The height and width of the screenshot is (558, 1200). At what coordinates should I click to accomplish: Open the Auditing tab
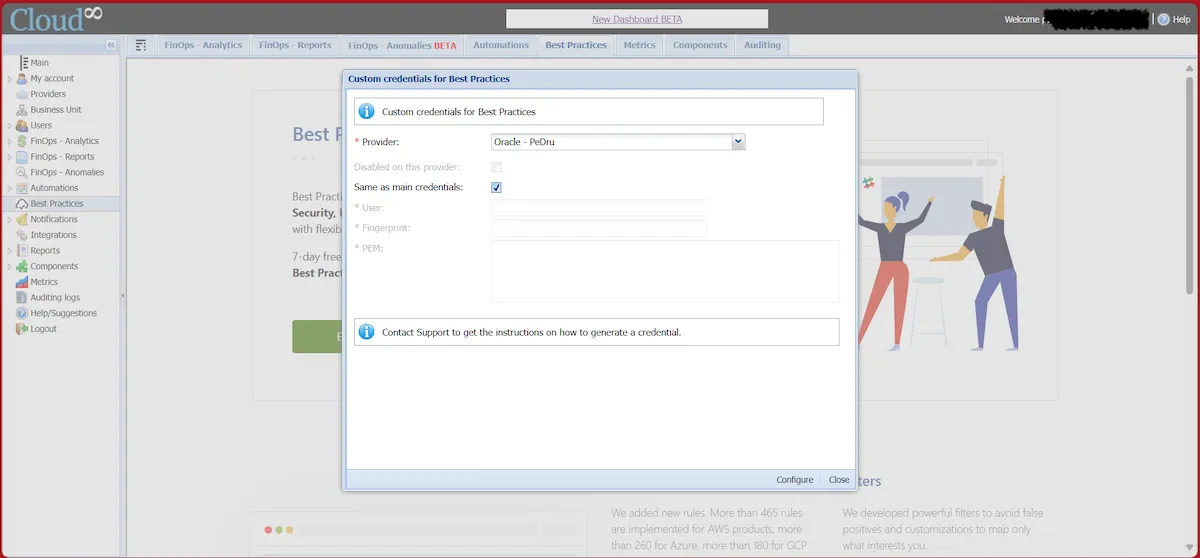(763, 45)
